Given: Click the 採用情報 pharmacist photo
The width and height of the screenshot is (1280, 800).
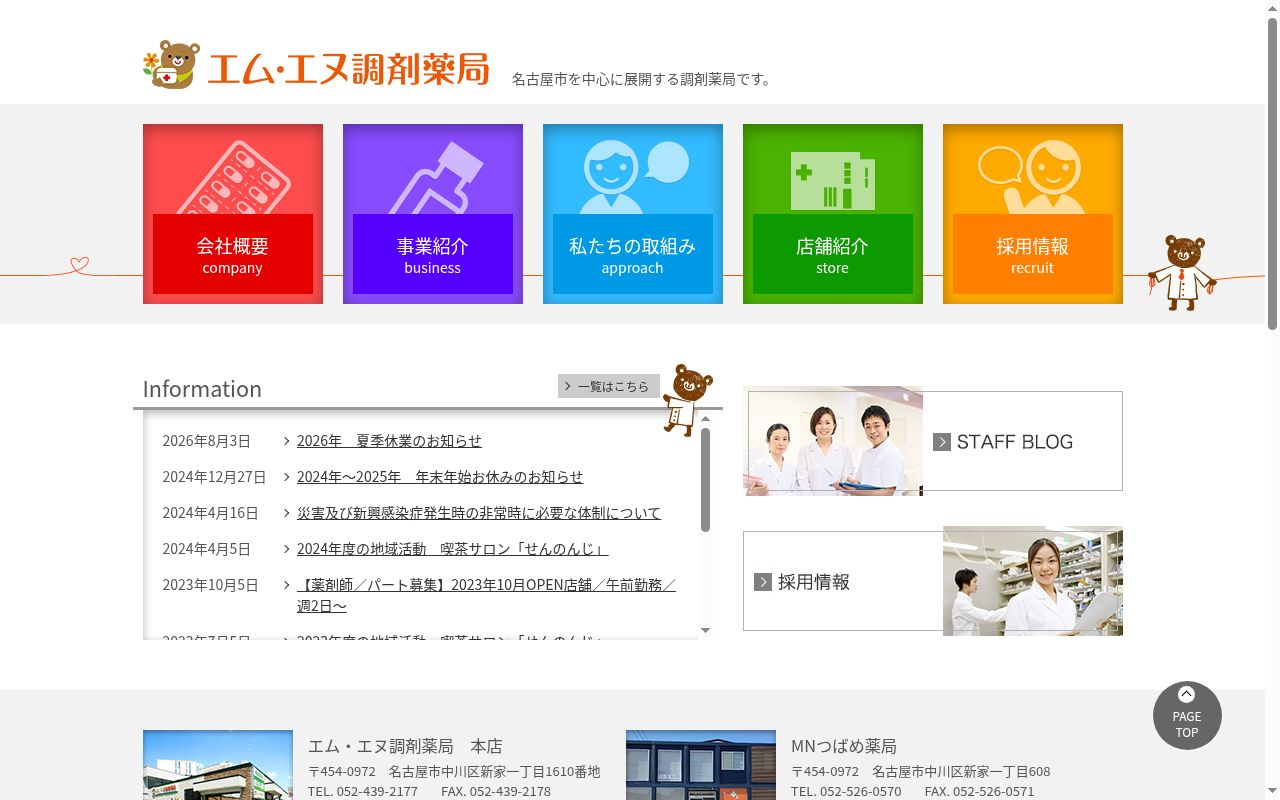Looking at the screenshot, I should pos(1033,581).
